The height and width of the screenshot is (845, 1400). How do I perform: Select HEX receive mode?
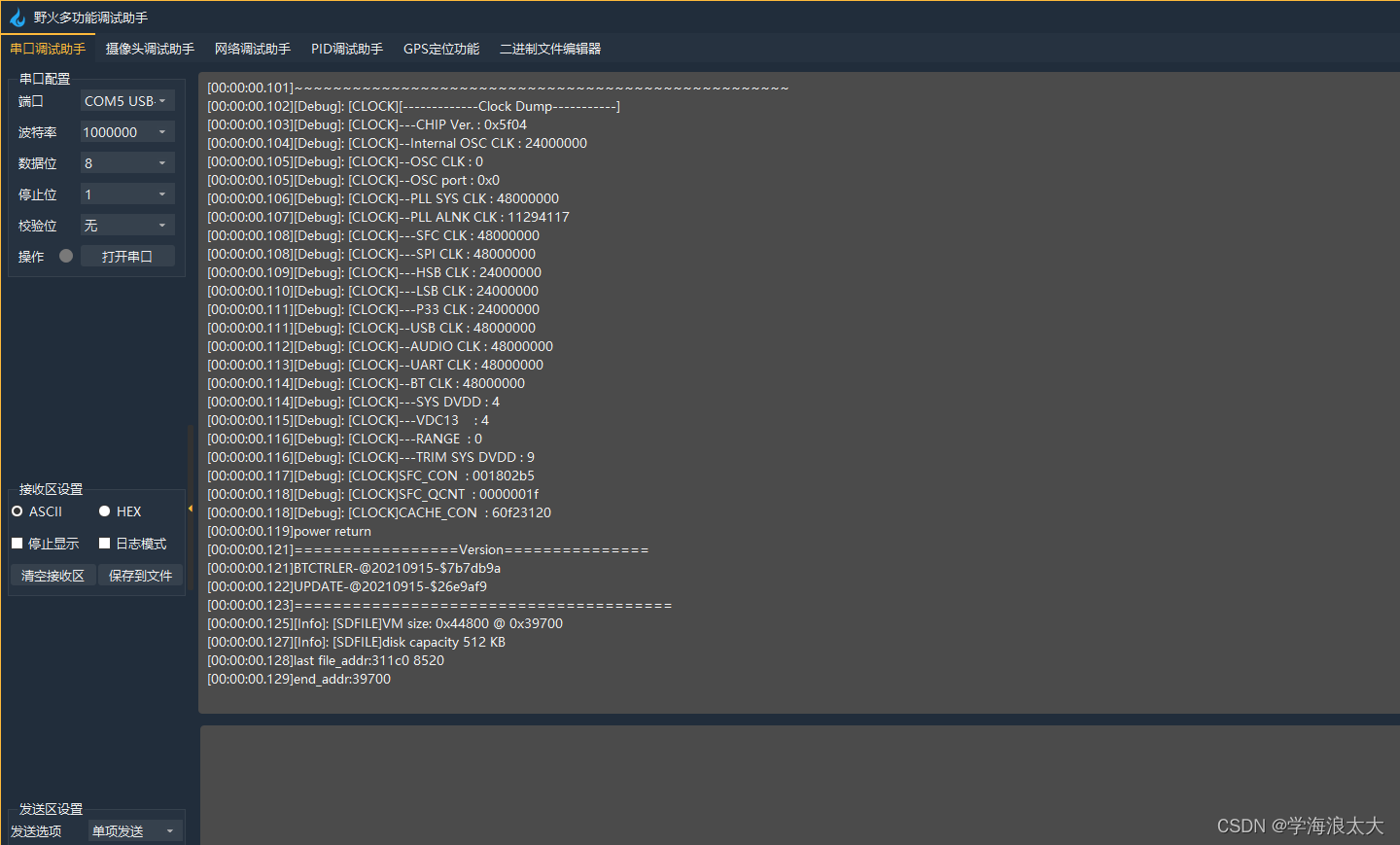click(121, 511)
